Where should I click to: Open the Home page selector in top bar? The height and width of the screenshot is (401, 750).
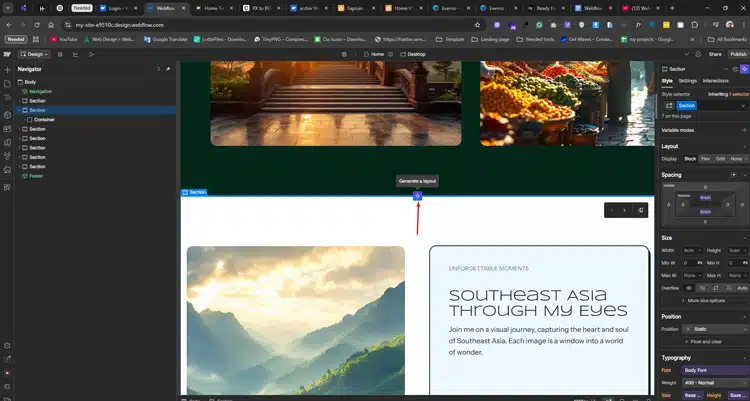[374, 55]
